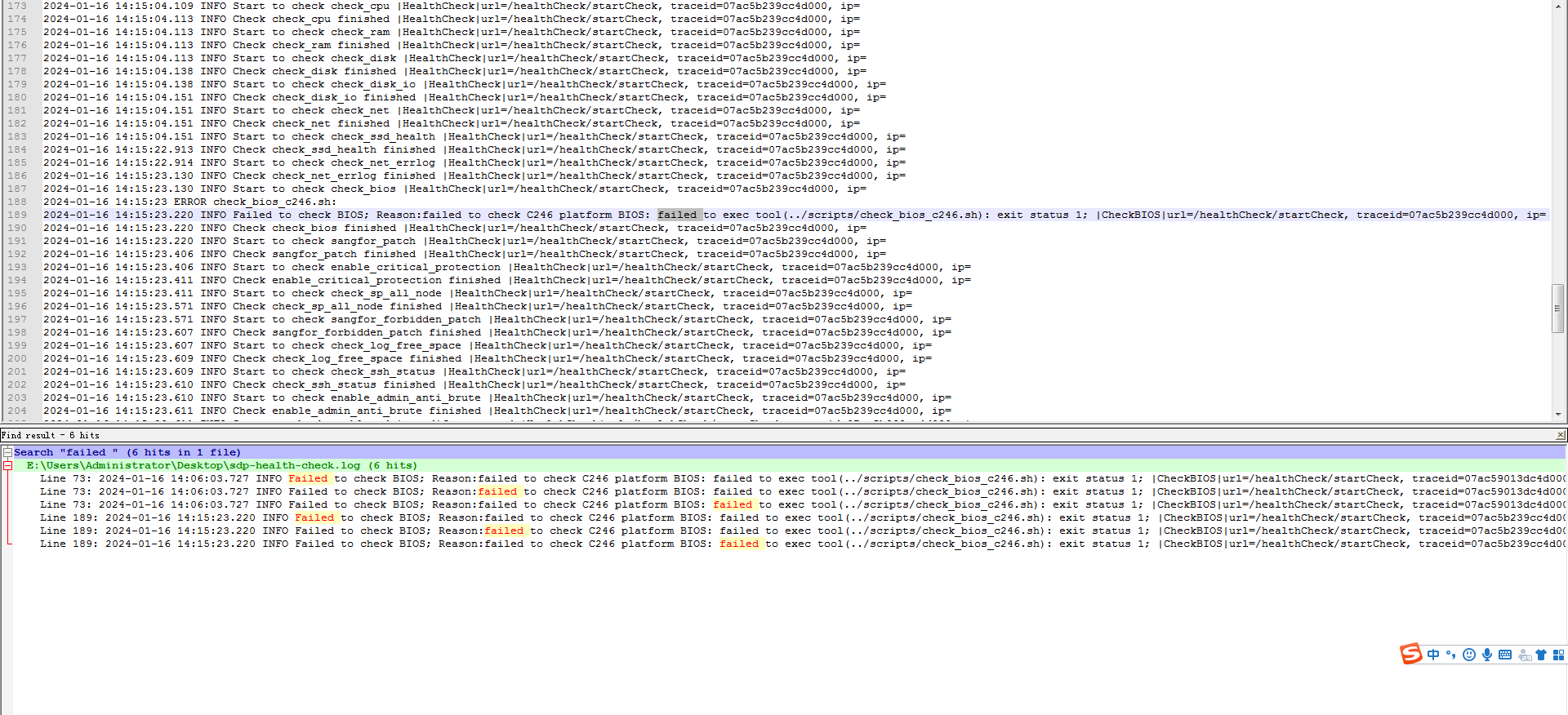Jump to last Line 189 search hit

point(490,544)
